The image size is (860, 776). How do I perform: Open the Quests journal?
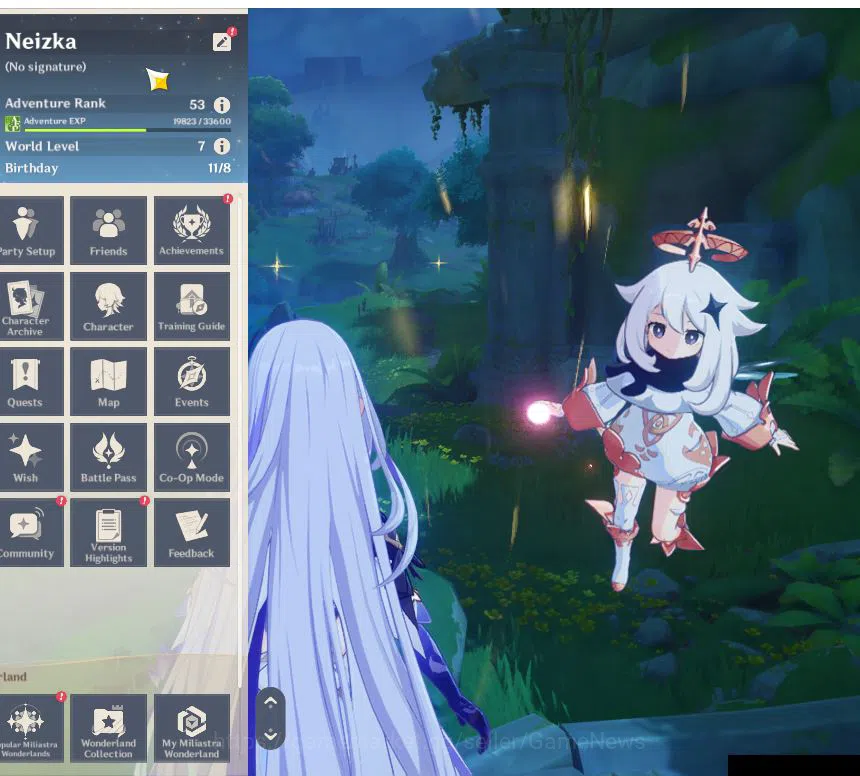(31, 382)
